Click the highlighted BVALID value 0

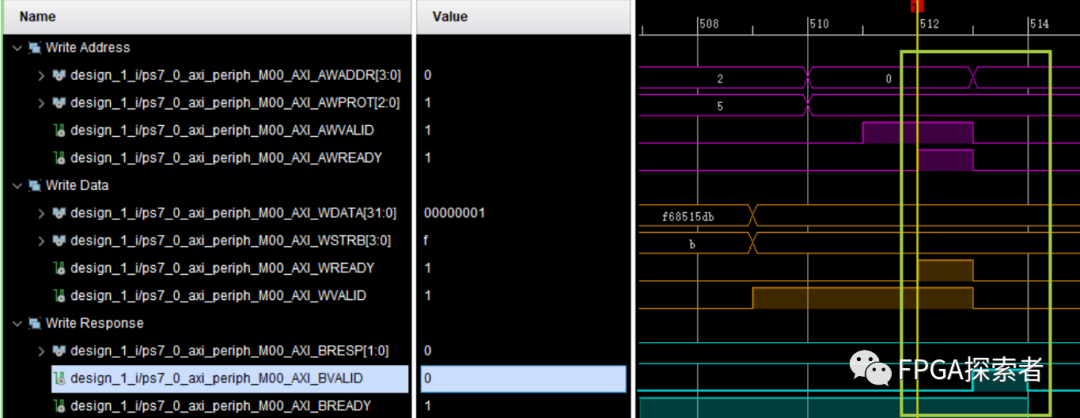[523, 378]
